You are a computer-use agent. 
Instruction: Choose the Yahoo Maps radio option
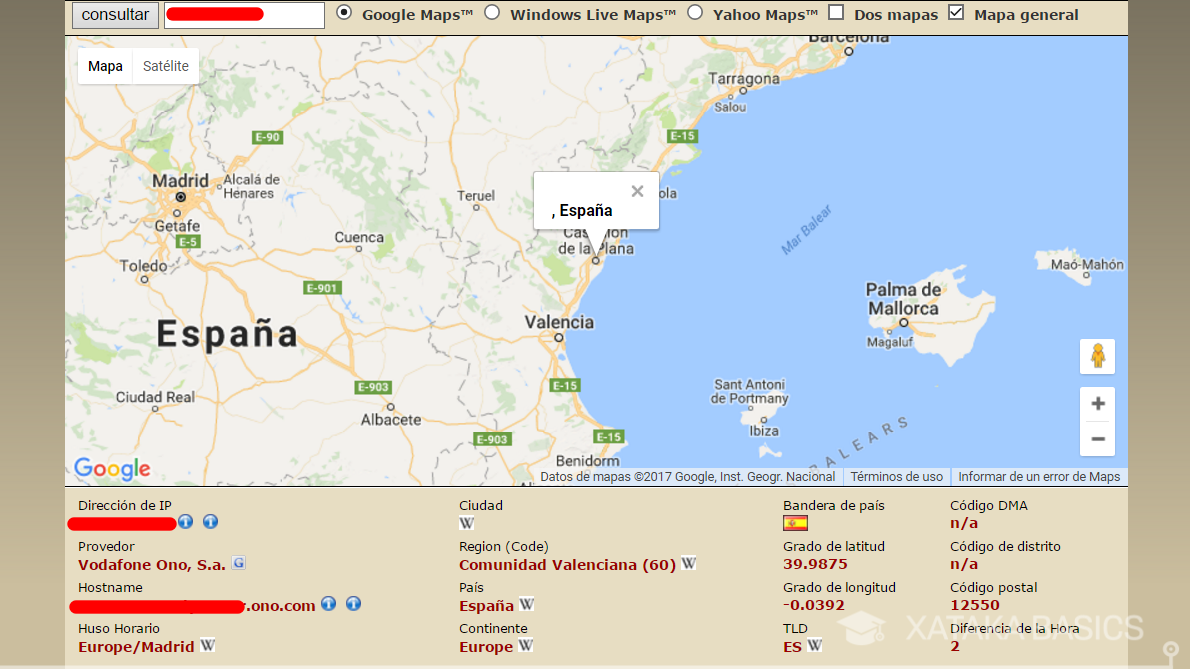click(x=694, y=13)
